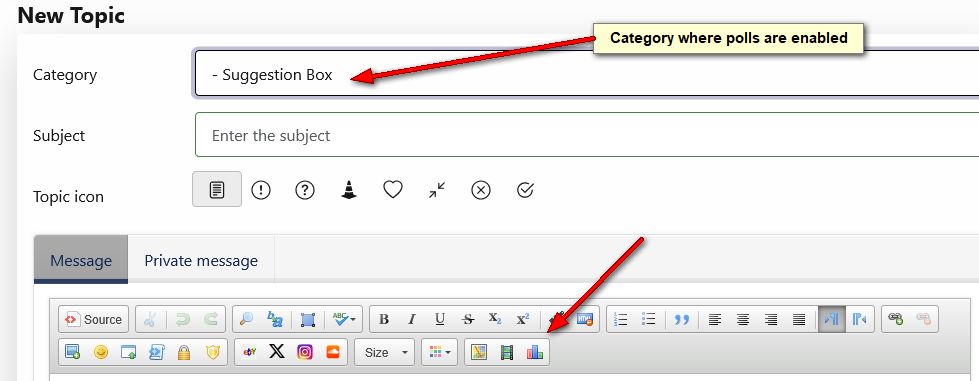Insert a poll using the bar chart icon
Screen dimensions: 979x381
(x=535, y=352)
